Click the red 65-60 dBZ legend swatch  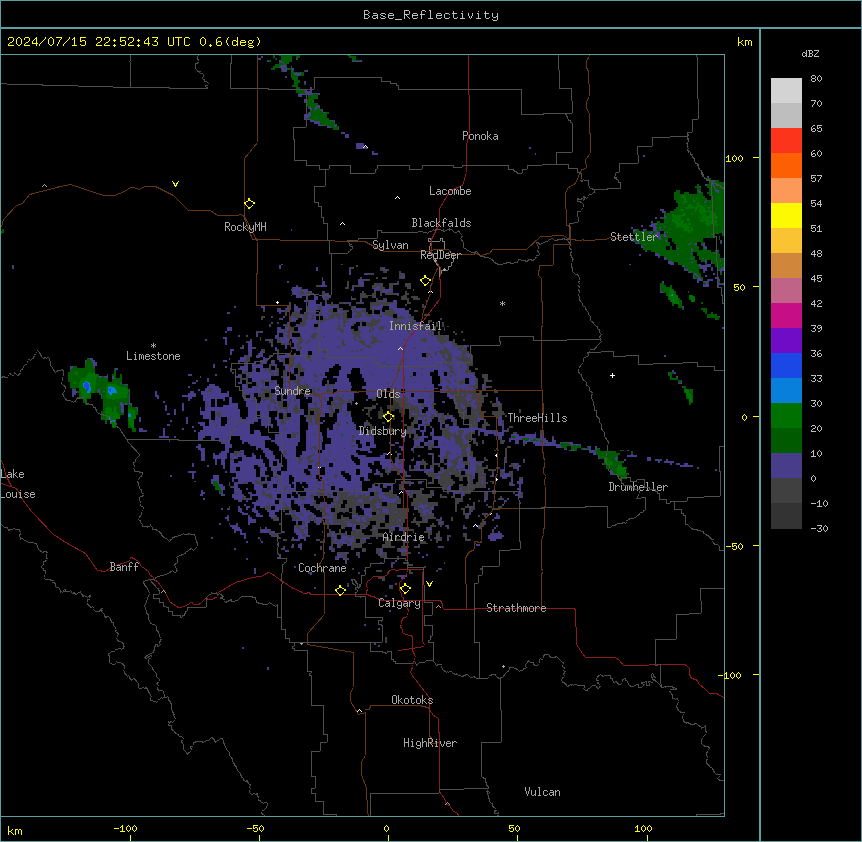coord(786,140)
